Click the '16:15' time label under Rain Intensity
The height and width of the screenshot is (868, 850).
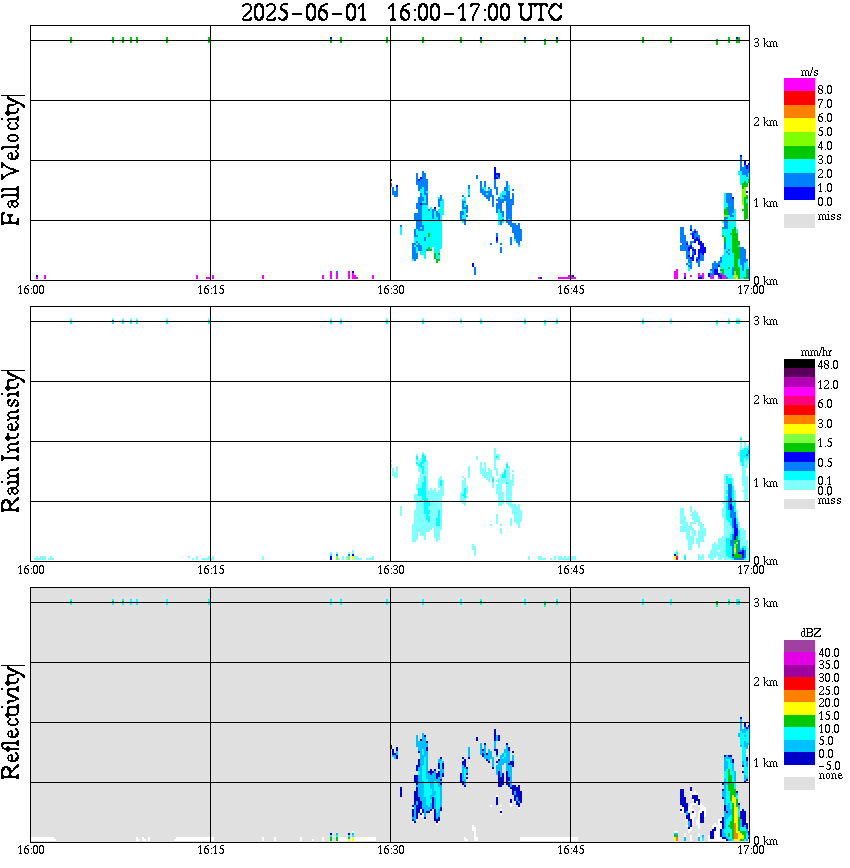click(x=211, y=570)
